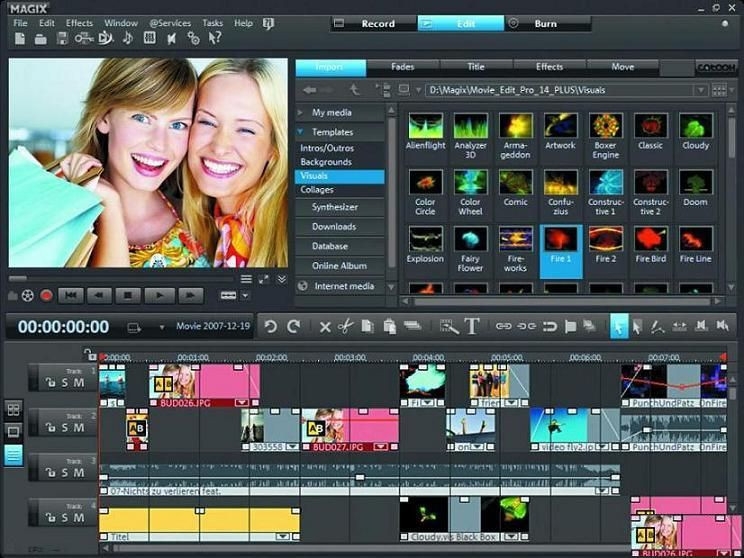Mute track 2 with its M button
Viewport: 744px width, 558px height.
pyautogui.click(x=79, y=428)
